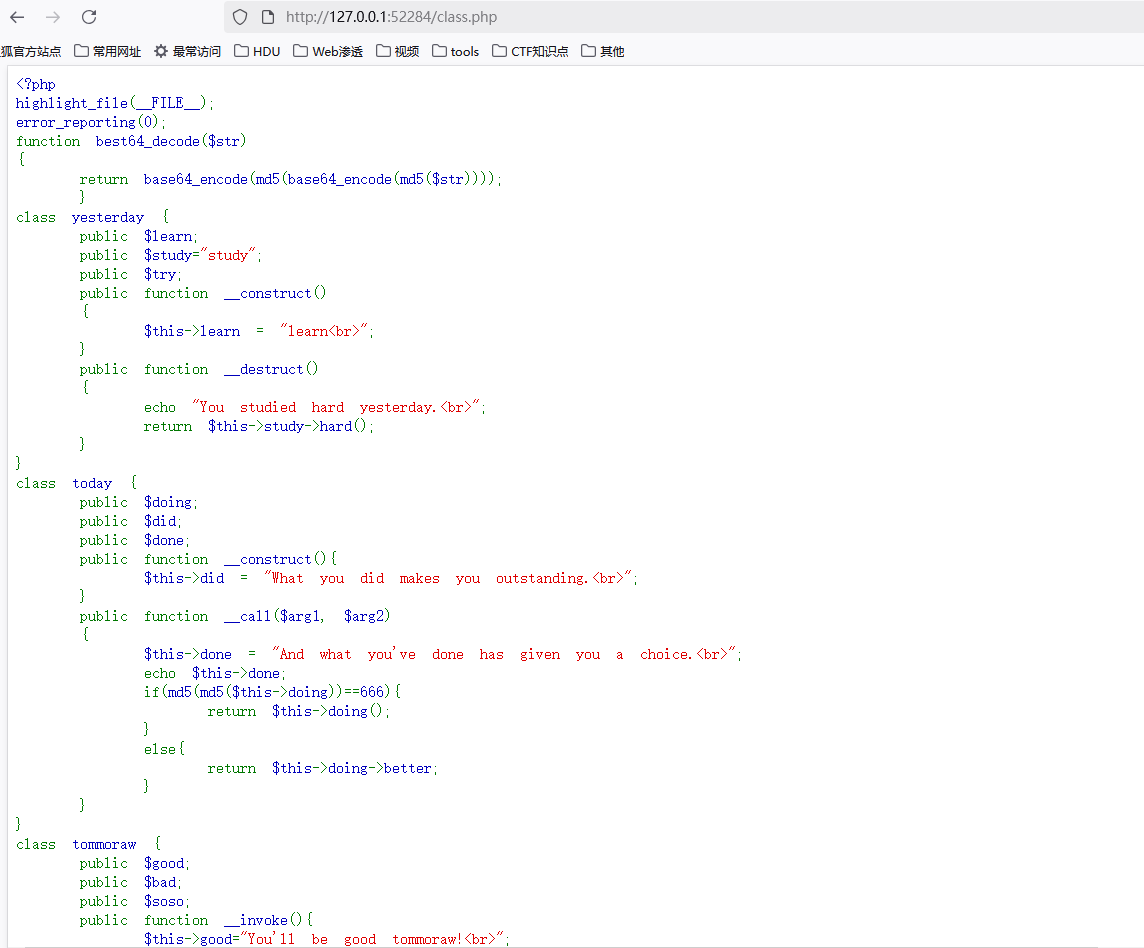This screenshot has width=1144, height=948.
Task: Click the string "And what you've done has given
Action: pos(506,654)
